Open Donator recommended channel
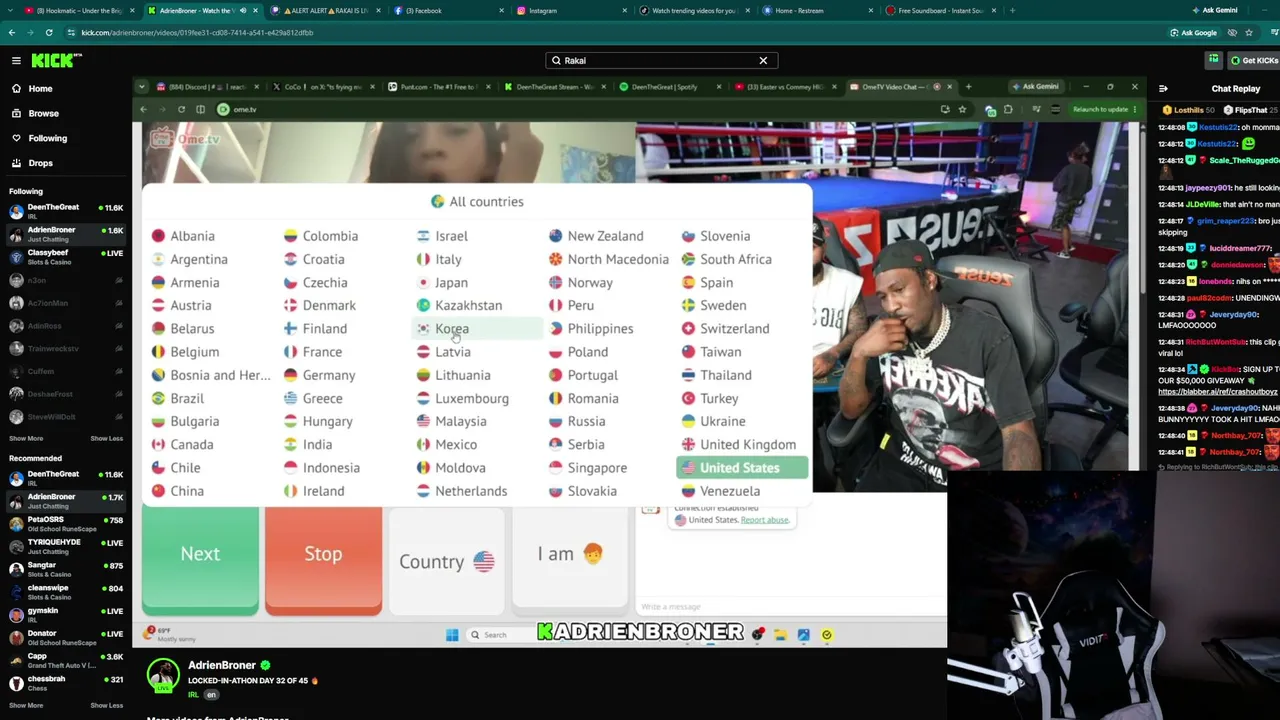The image size is (1280, 720). point(65,637)
